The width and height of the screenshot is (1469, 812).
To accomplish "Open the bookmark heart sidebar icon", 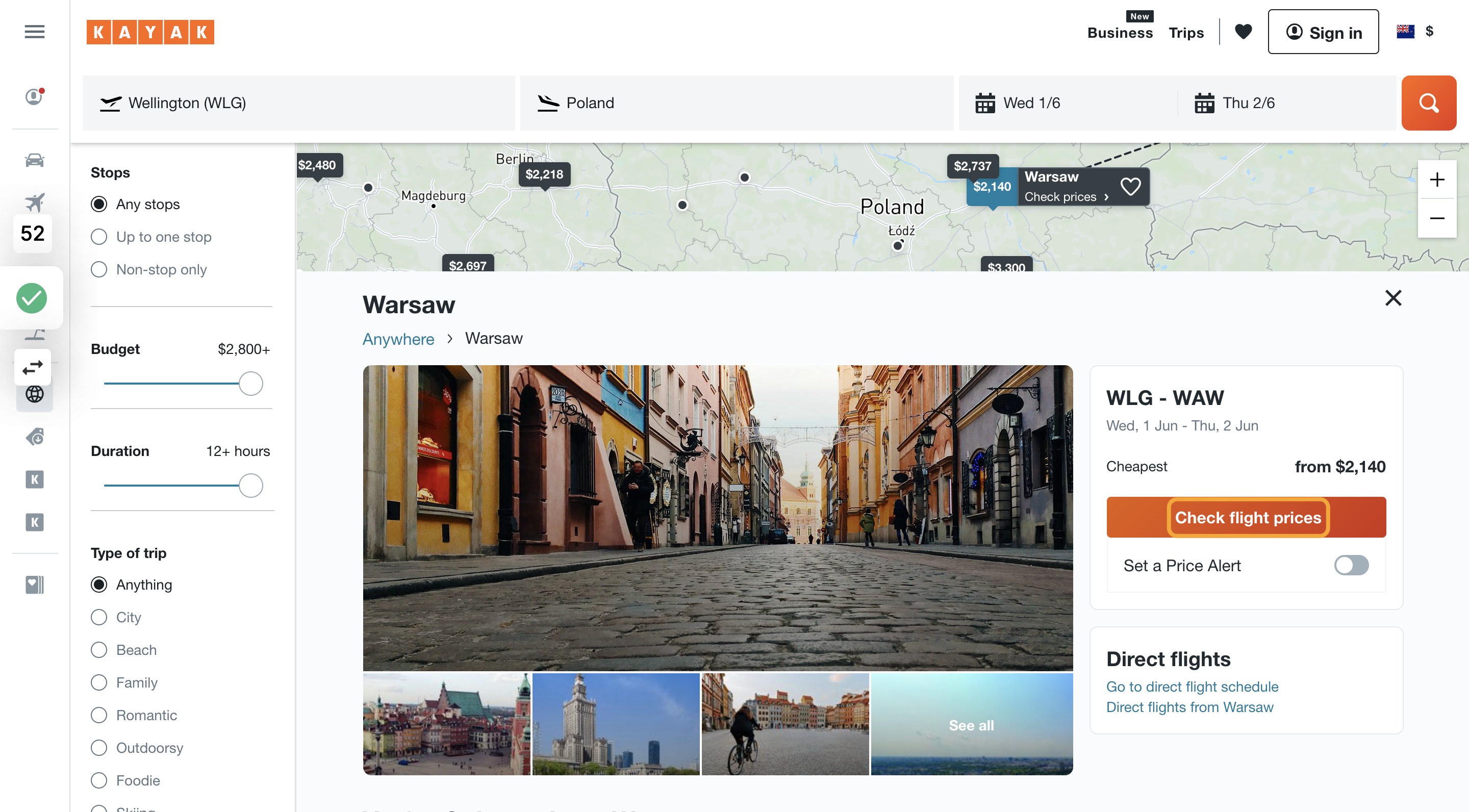I will click(x=34, y=585).
